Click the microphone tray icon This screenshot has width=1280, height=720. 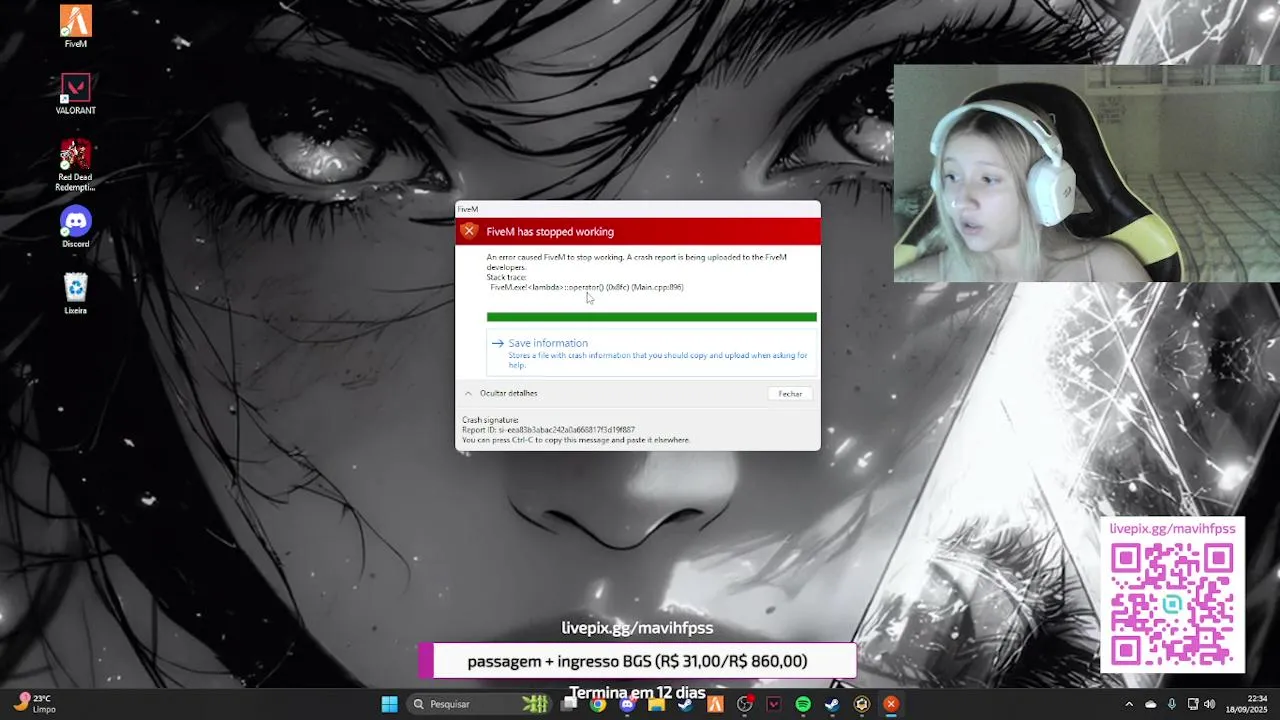point(1171,704)
